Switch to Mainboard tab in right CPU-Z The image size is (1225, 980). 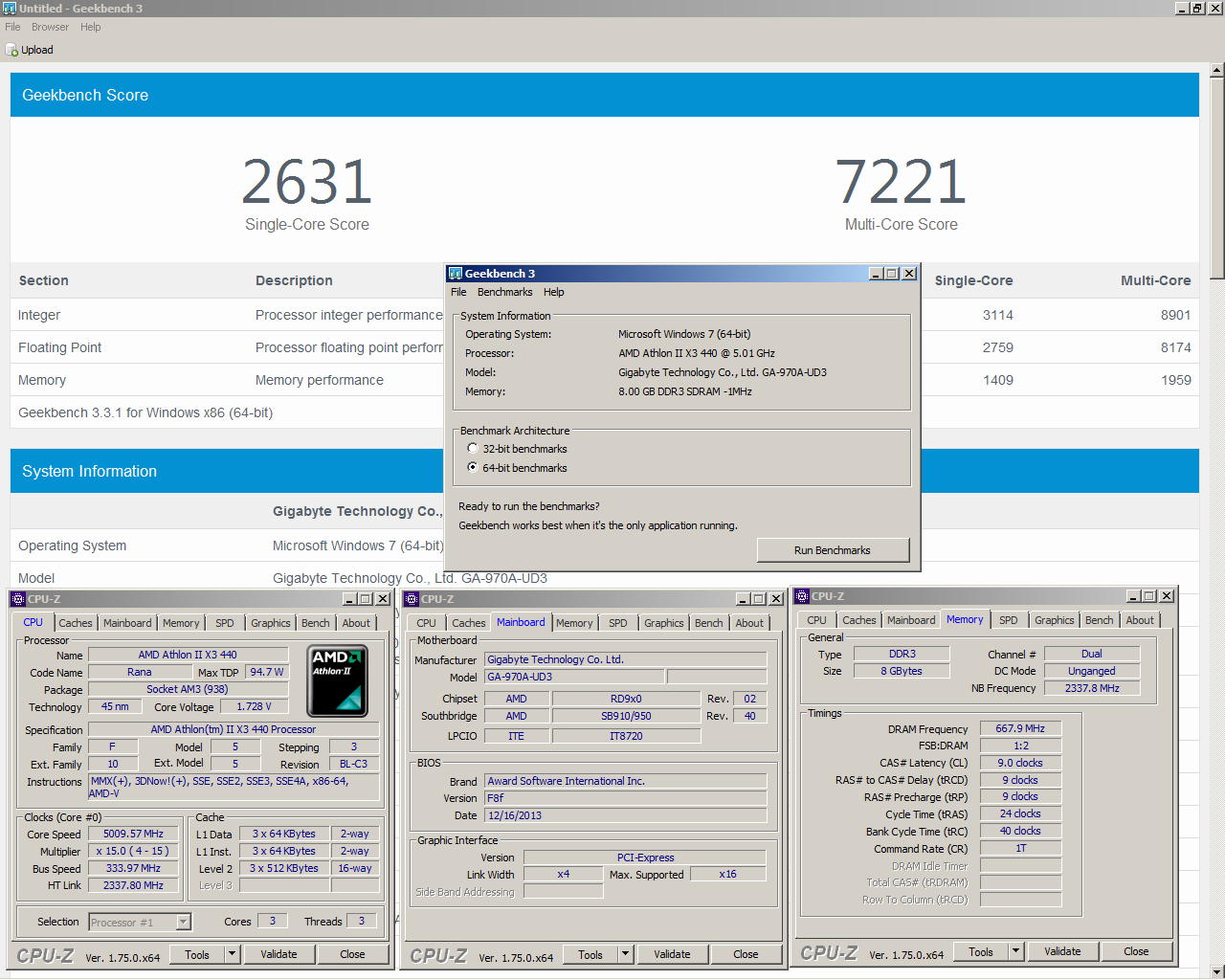tap(911, 620)
